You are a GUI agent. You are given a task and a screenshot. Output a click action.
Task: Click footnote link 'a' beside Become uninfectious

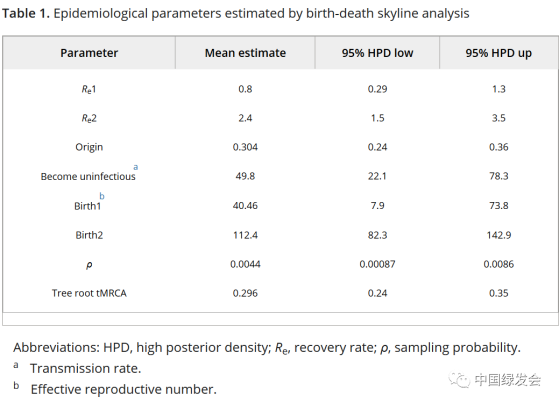(x=135, y=167)
